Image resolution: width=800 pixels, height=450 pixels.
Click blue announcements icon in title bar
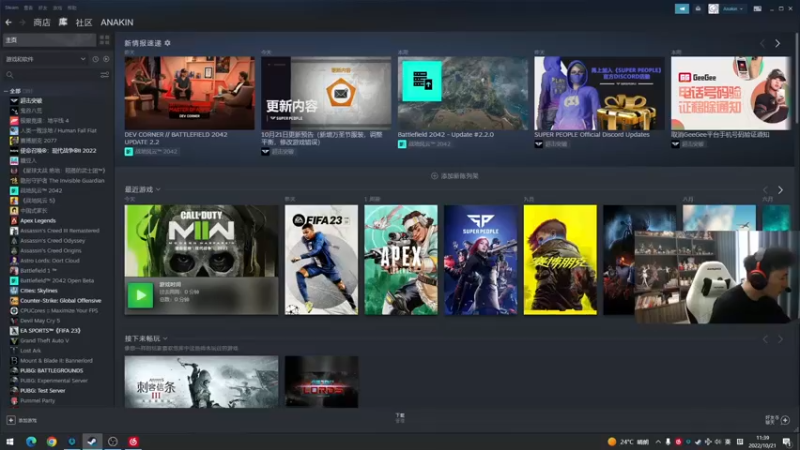coord(682,9)
